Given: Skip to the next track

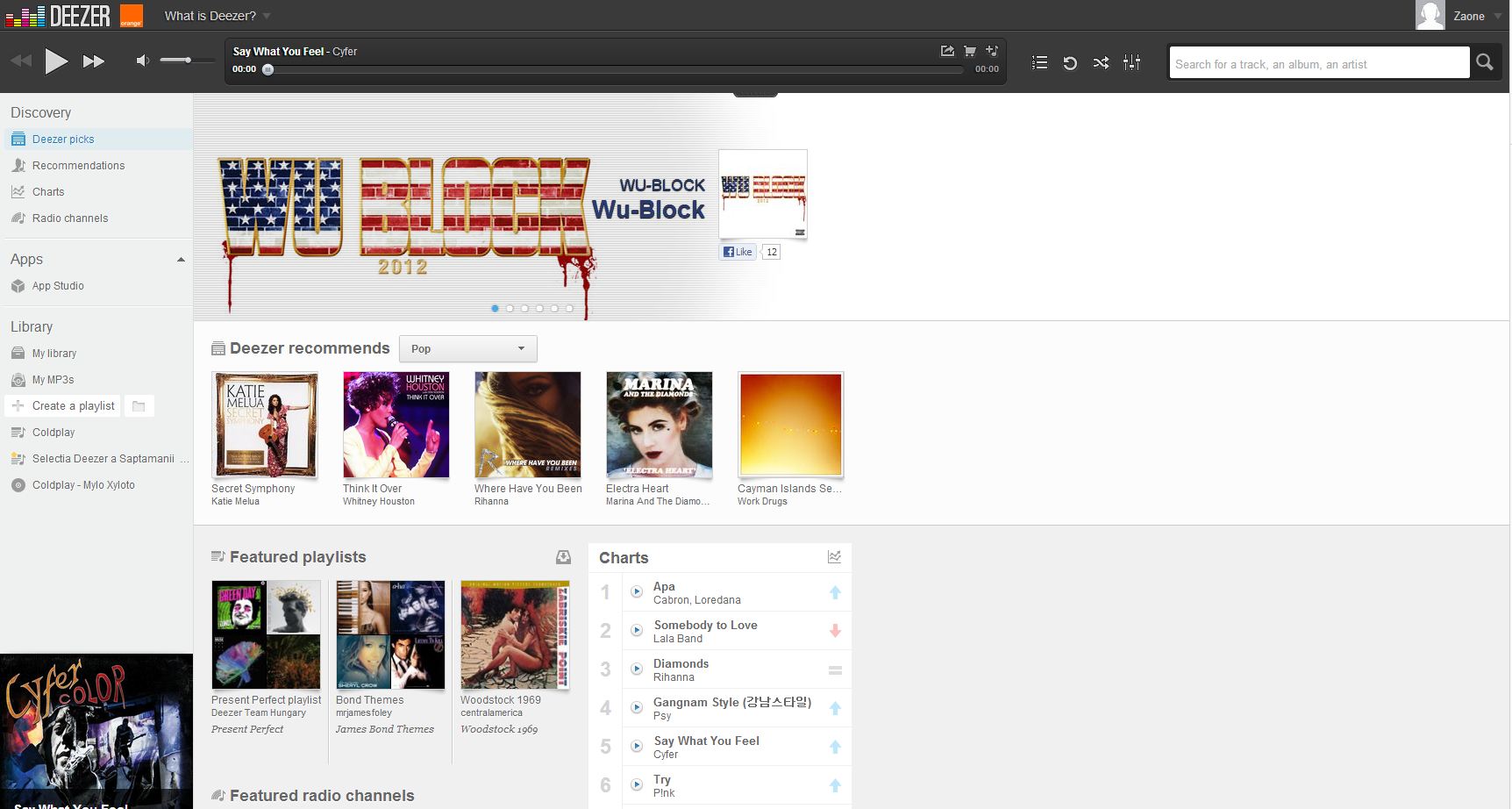Looking at the screenshot, I should tap(94, 61).
